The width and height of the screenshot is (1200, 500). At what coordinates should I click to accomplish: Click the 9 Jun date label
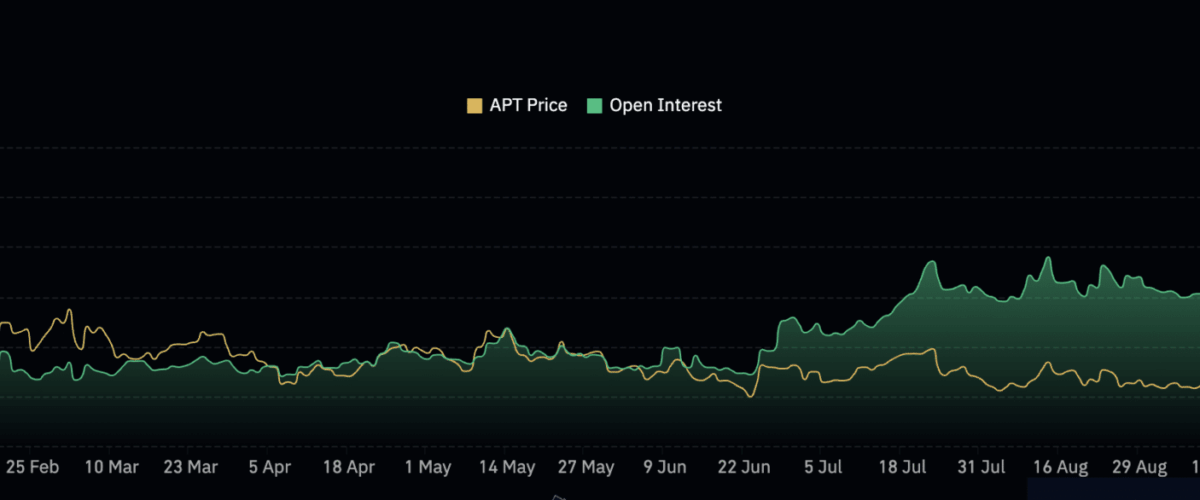[664, 467]
